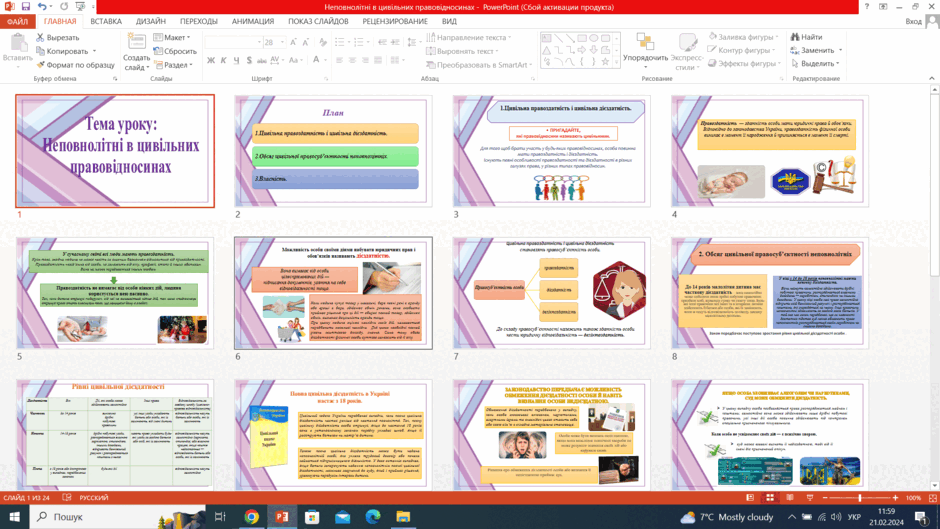Open the font size combo box arrow
The height and width of the screenshot is (529, 940).
click(282, 42)
